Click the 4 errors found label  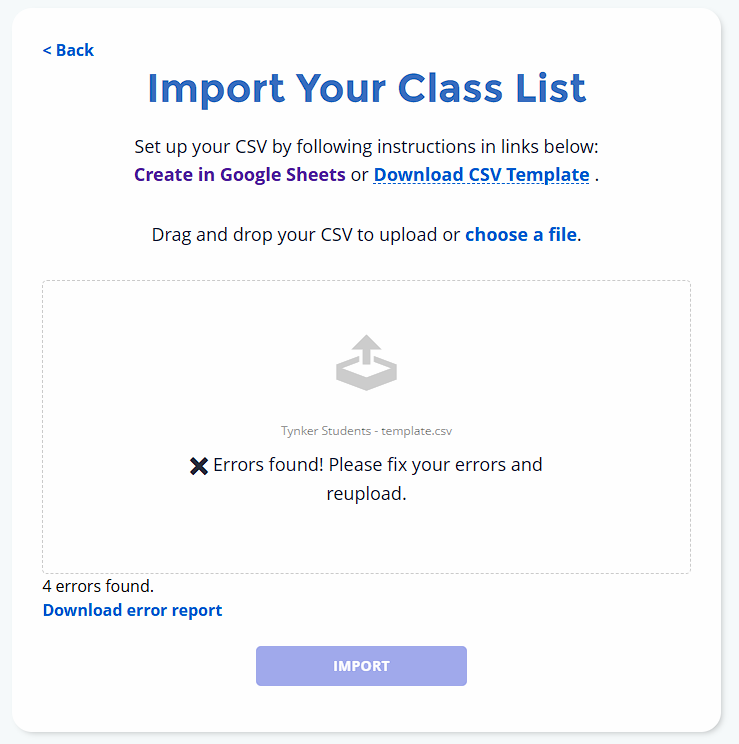[x=98, y=586]
